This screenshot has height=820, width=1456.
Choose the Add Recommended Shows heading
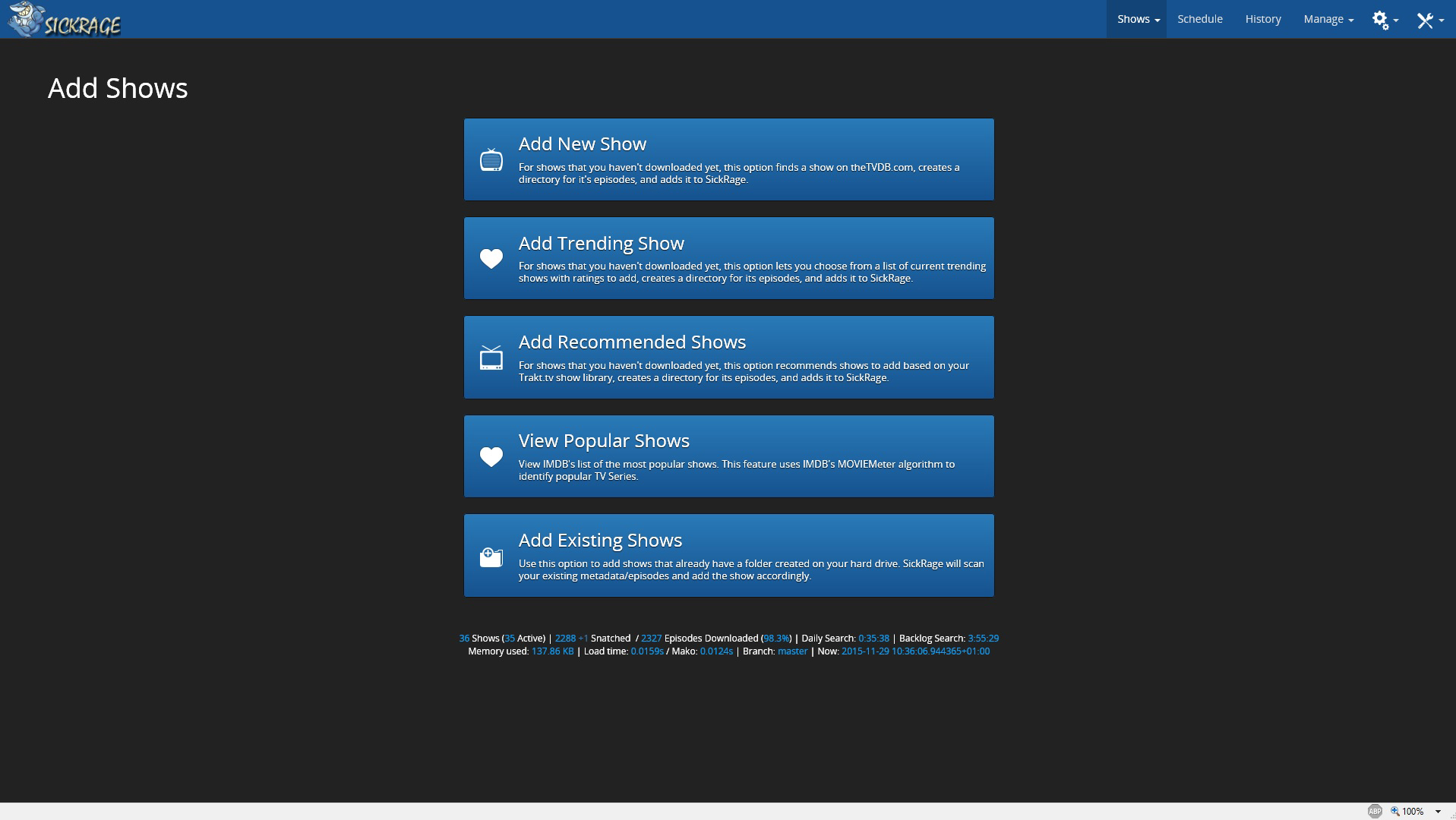point(632,342)
